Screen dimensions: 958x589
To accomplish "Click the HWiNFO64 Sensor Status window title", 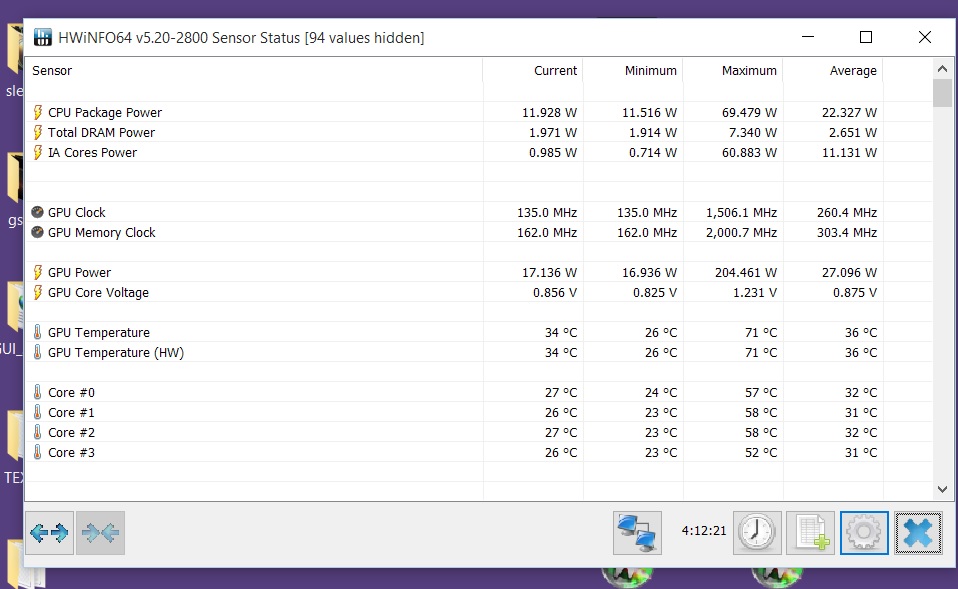I will (x=241, y=38).
